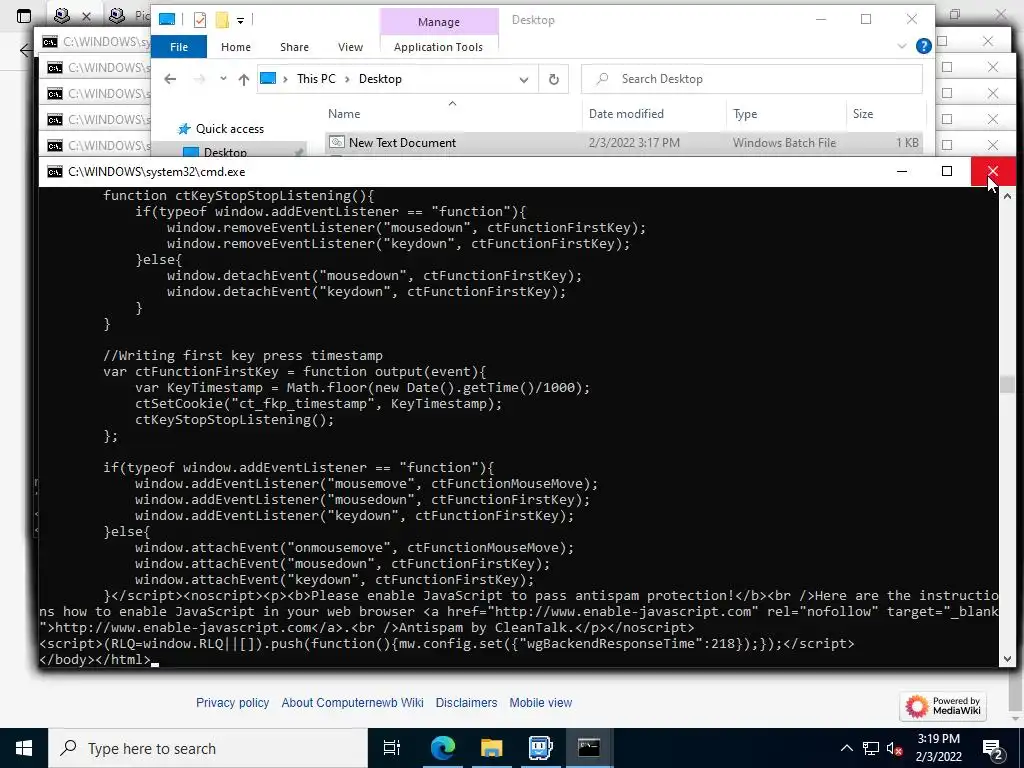Click the muted volume tray icon
Image resolution: width=1024 pixels, height=768 pixels.
[895, 749]
